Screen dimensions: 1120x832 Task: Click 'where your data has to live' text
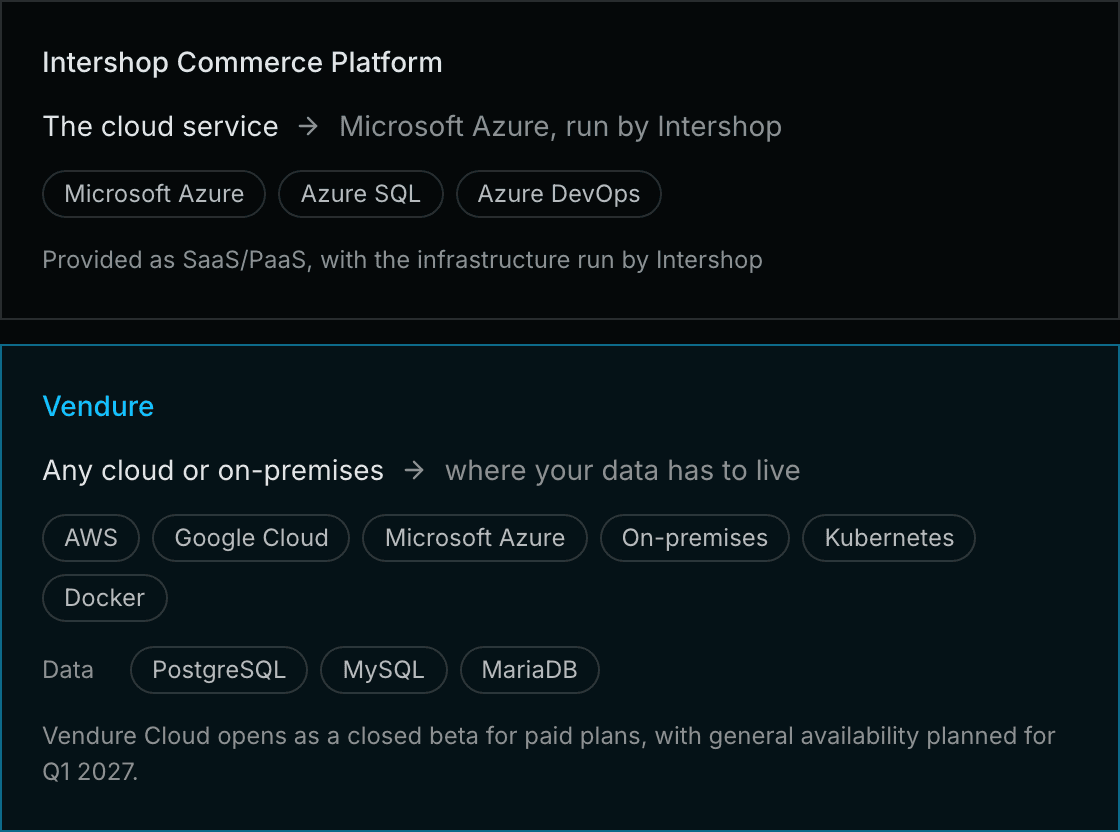[x=623, y=471]
